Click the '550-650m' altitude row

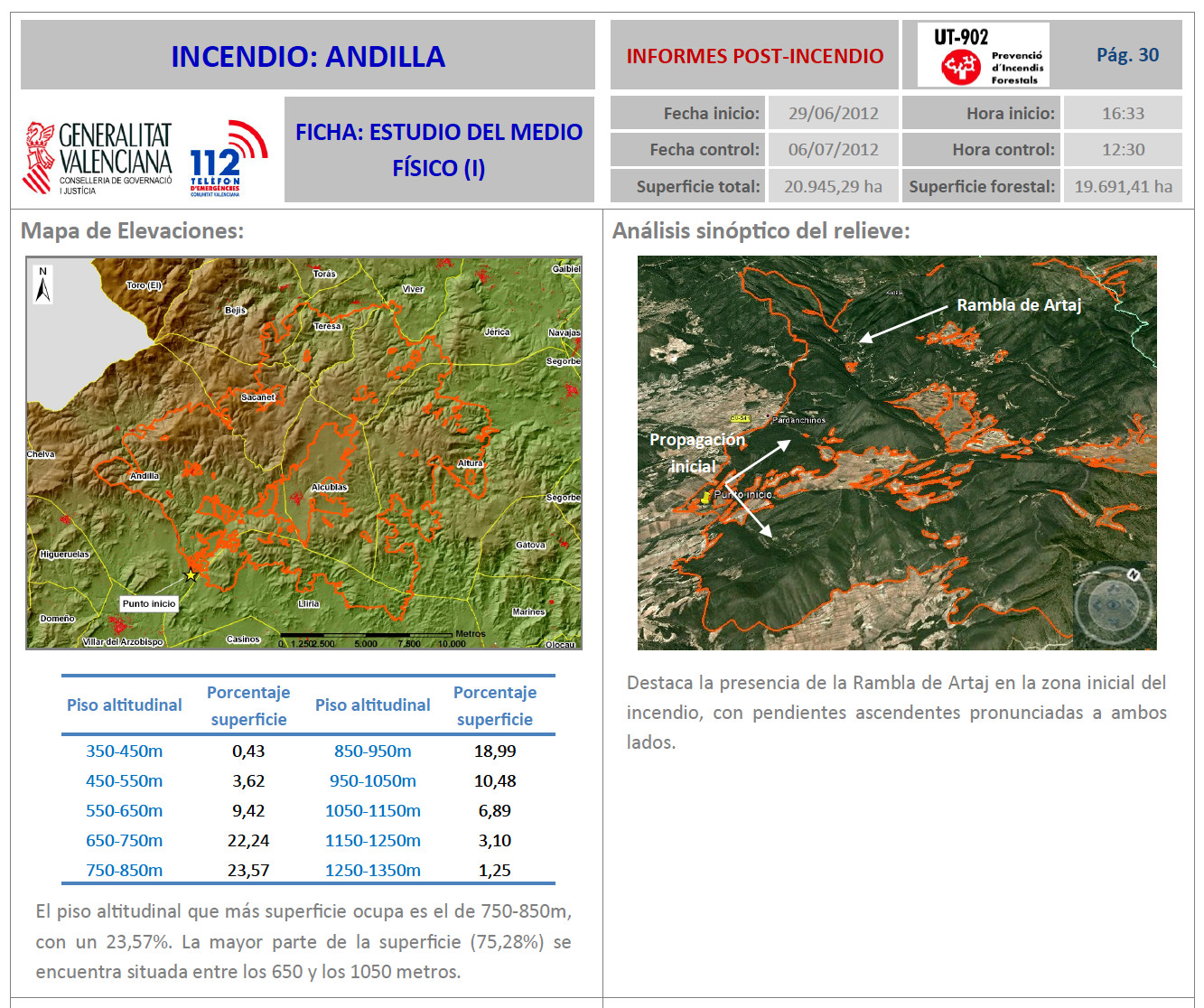125,810
